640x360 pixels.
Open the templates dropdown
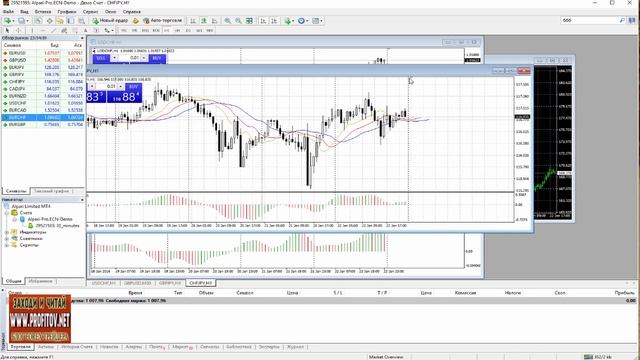tap(317, 20)
